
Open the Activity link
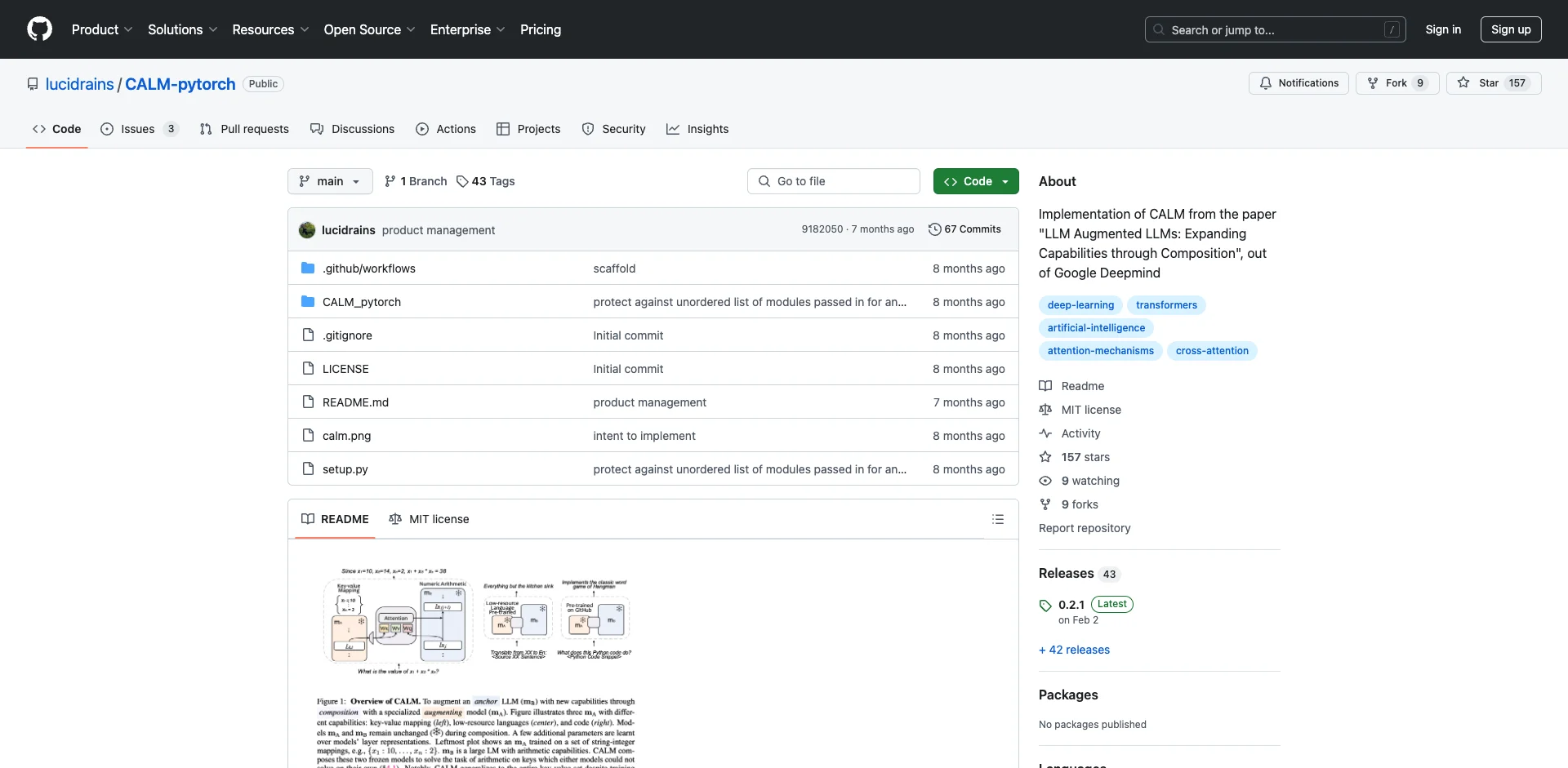[1070, 433]
